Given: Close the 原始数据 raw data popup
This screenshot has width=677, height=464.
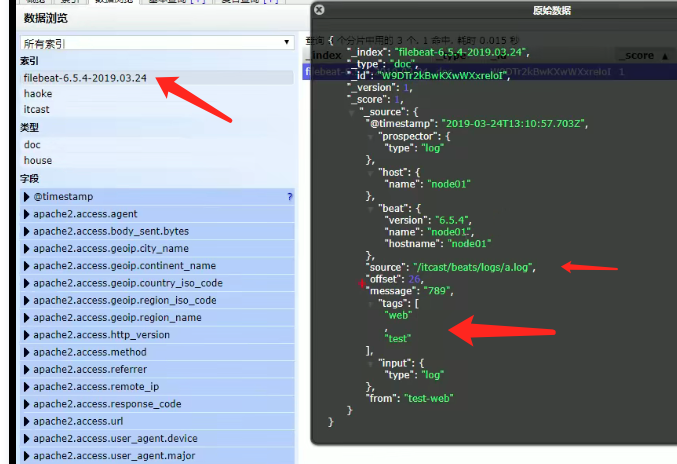Looking at the screenshot, I should [319, 9].
